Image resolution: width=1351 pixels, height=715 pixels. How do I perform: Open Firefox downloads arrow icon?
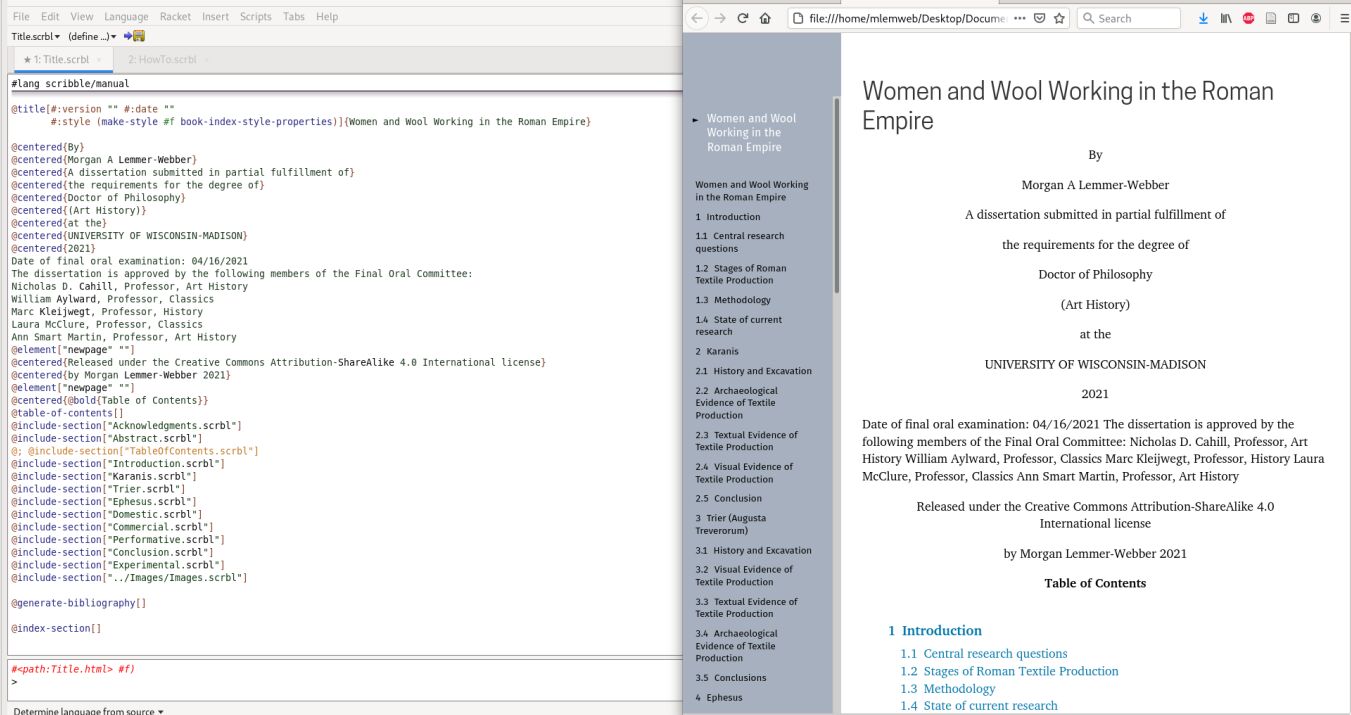pos(1203,18)
